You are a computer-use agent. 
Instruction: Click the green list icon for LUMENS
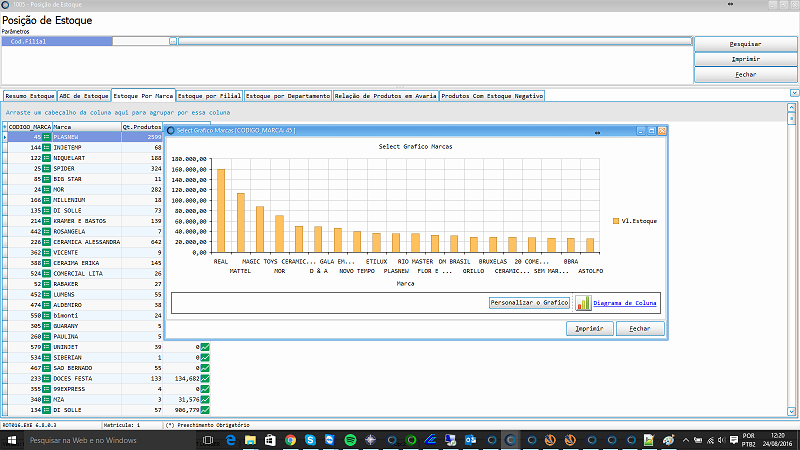[46, 294]
